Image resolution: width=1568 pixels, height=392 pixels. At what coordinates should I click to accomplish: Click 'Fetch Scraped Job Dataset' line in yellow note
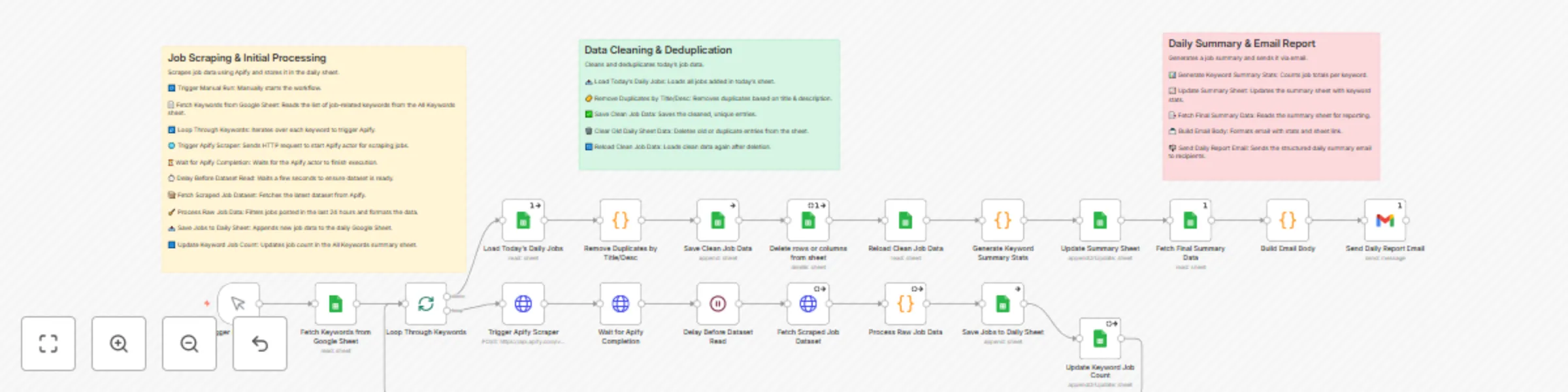click(267, 195)
